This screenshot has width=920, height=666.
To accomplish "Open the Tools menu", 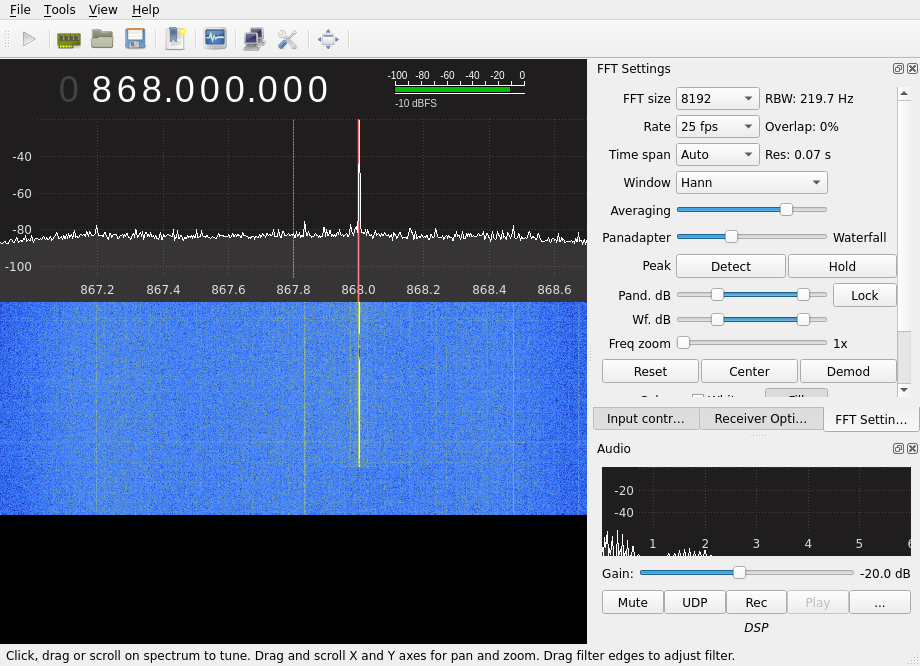I will point(59,10).
